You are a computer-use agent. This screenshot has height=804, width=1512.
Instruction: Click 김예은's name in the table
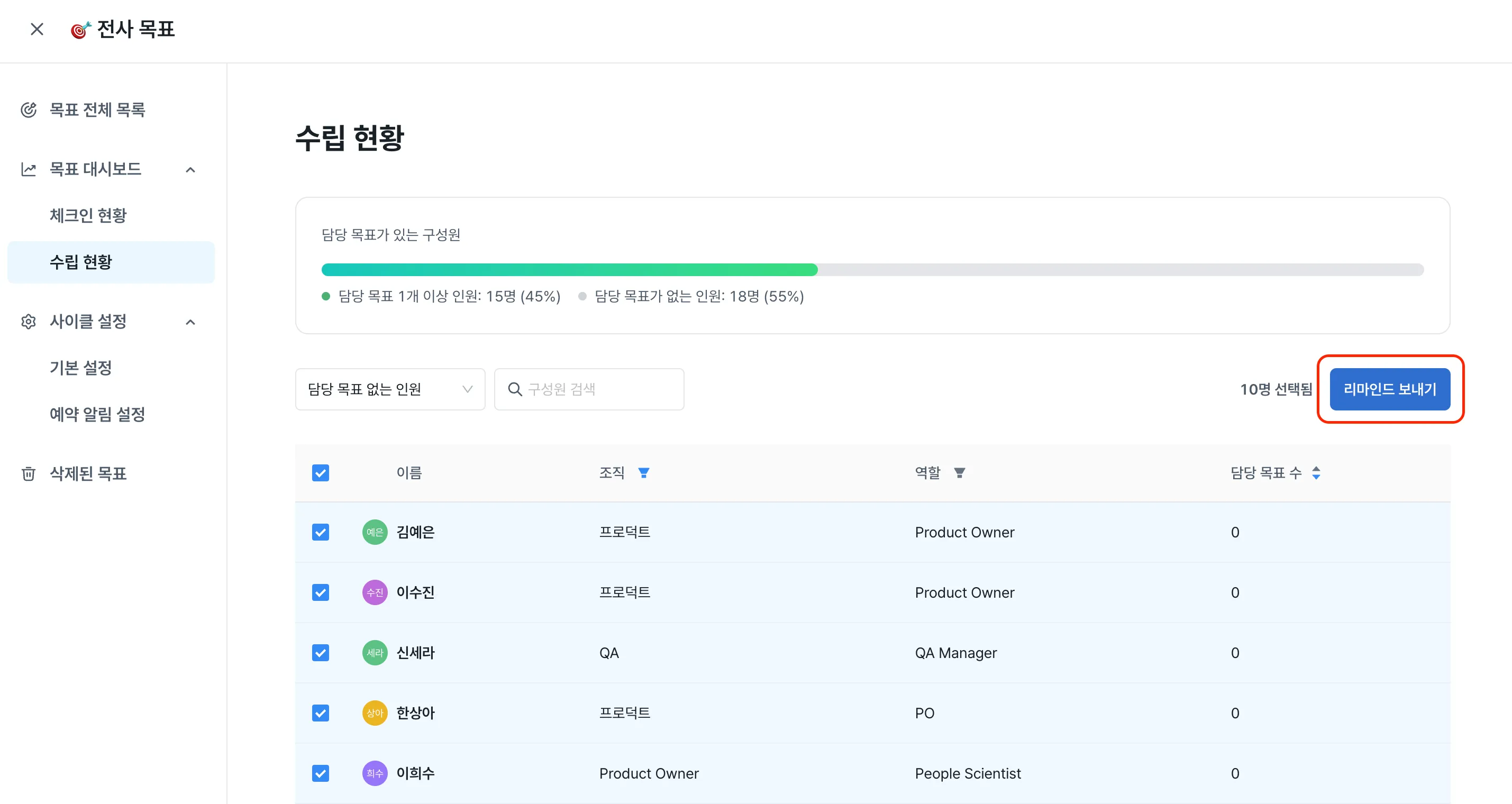pyautogui.click(x=416, y=532)
